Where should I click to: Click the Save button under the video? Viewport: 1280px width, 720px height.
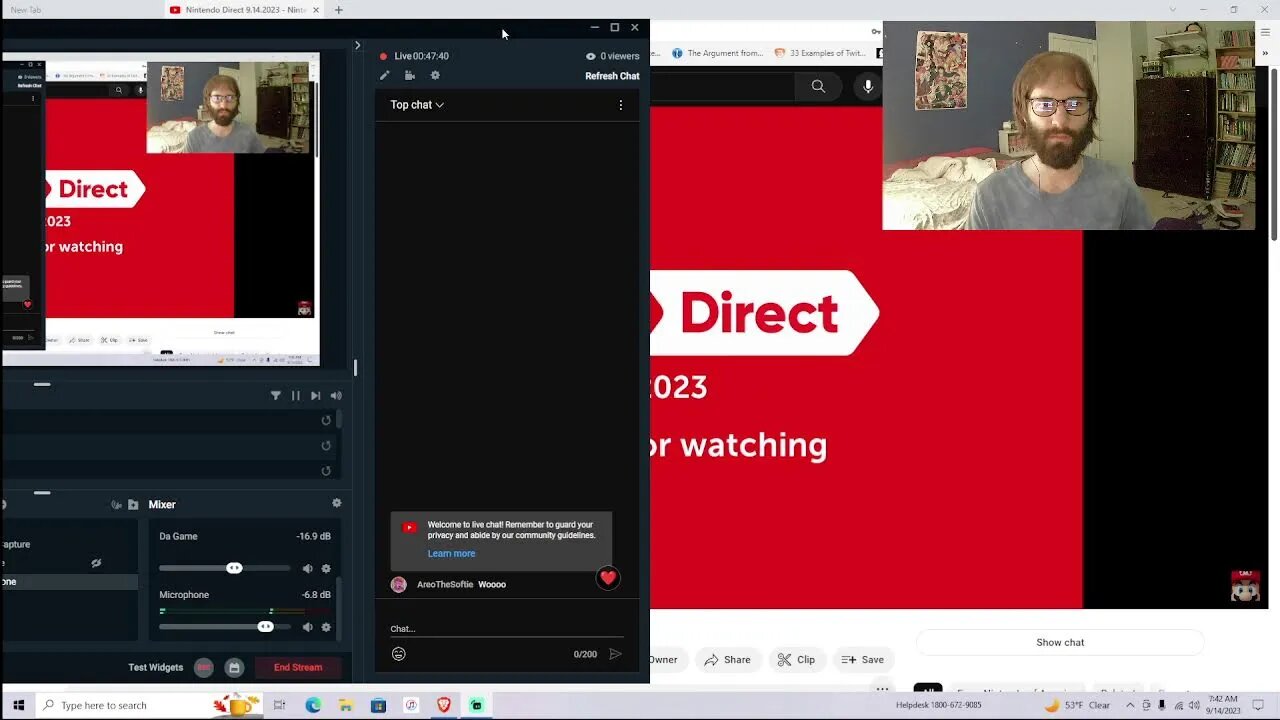point(862,659)
